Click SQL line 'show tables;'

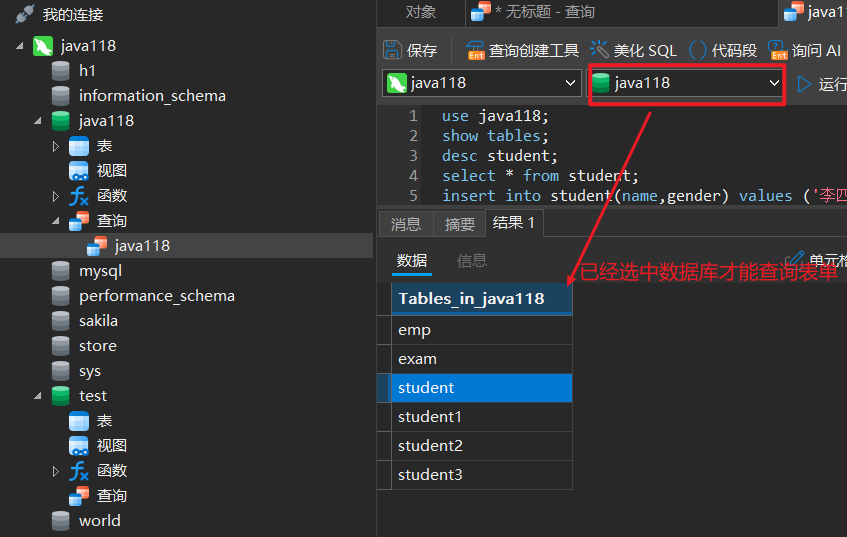click(x=495, y=136)
